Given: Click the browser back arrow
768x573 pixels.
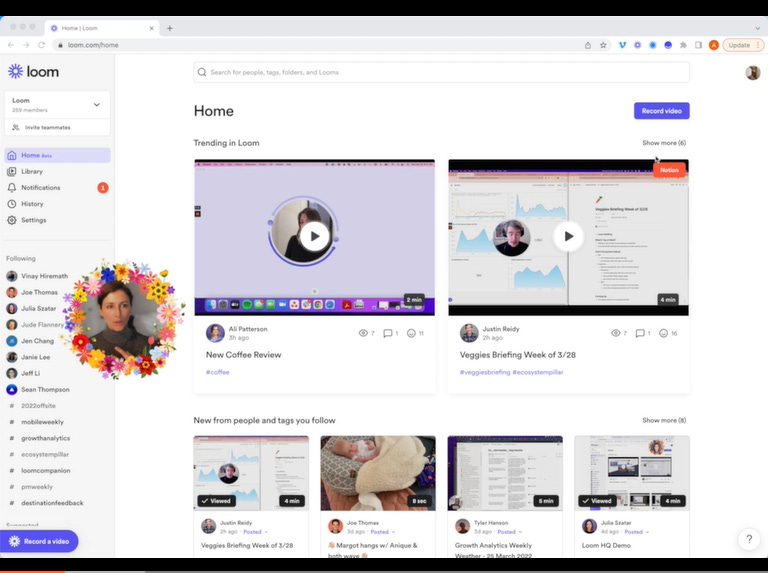Looking at the screenshot, I should [11, 45].
